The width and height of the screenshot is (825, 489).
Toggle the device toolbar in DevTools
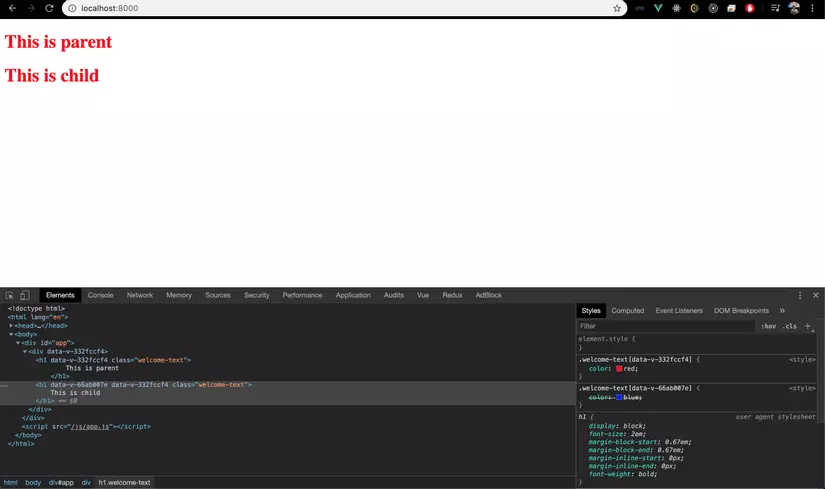tap(25, 295)
